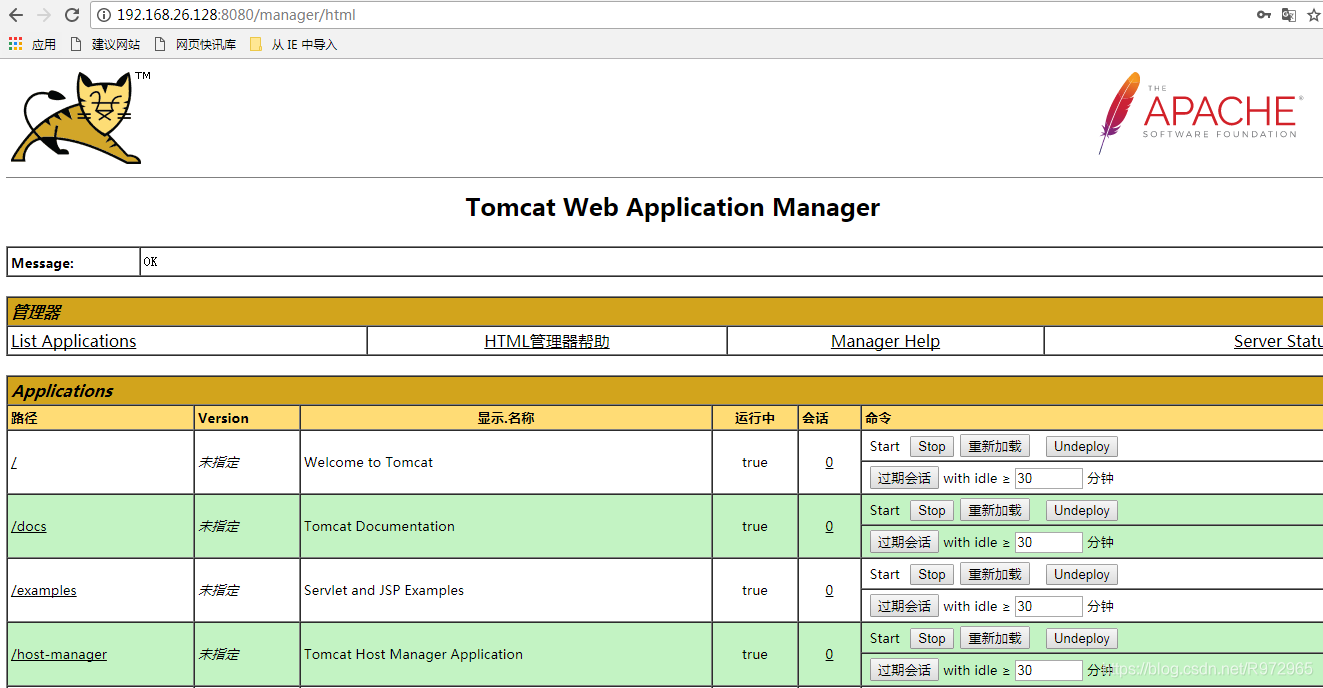The width and height of the screenshot is (1323, 688).
Task: Open the /examples application link
Action: click(44, 590)
